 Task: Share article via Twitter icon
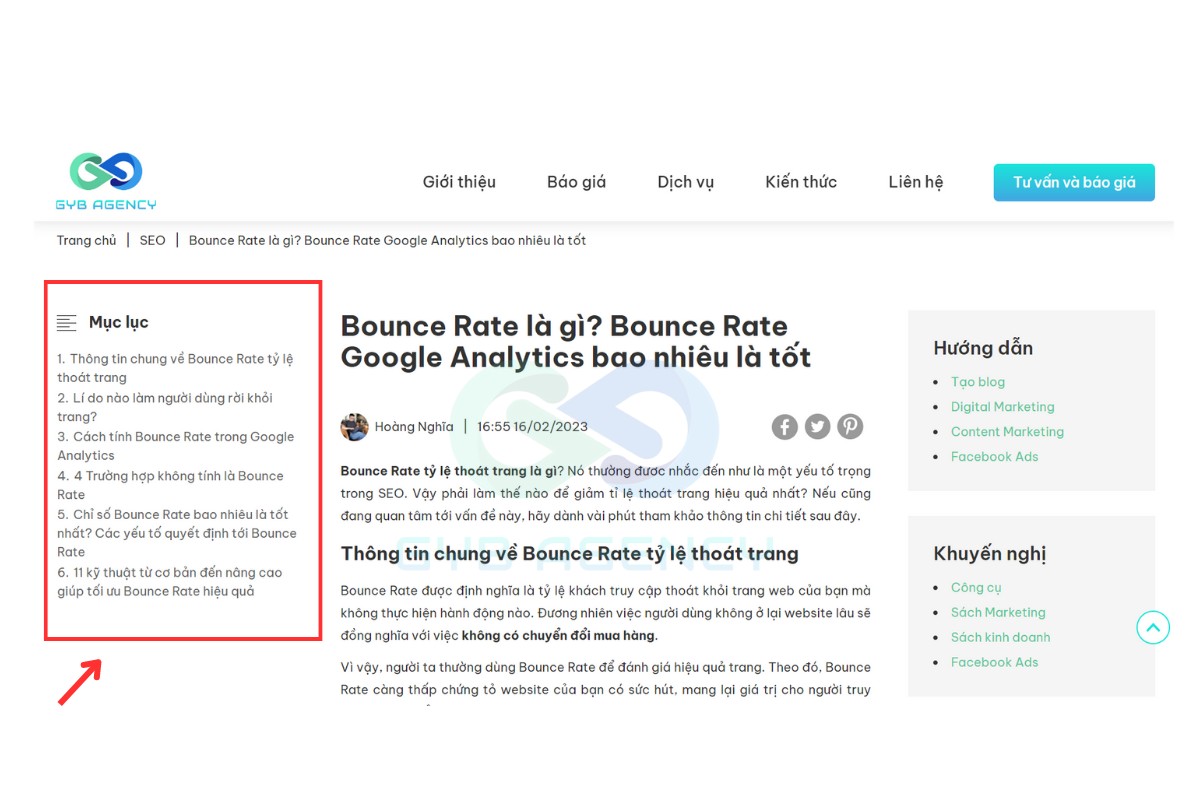pyautogui.click(x=818, y=427)
